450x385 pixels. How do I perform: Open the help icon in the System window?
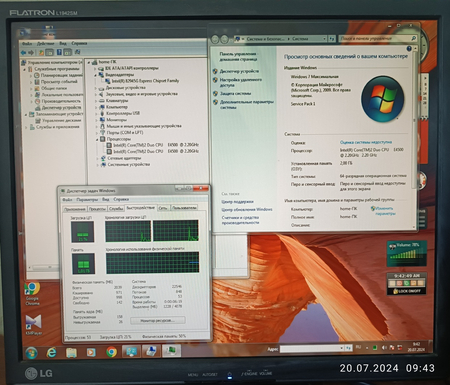409,49
